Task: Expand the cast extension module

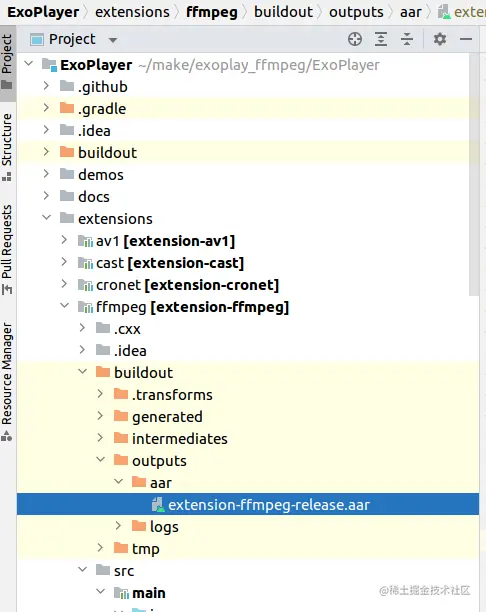Action: (64, 262)
